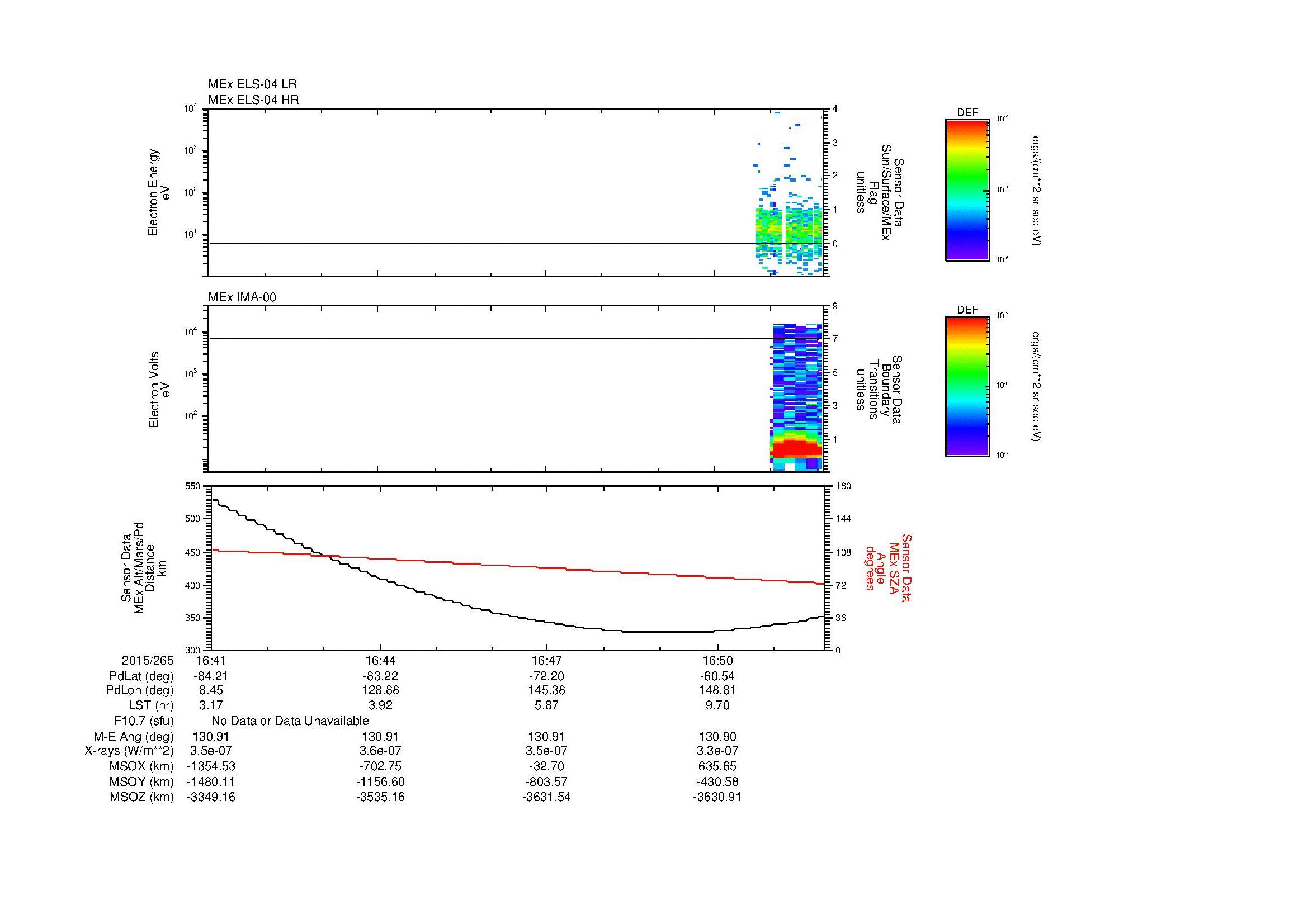Click the SZA axis tick '180'
Viewport: 1308px width, 924px height.
(842, 486)
